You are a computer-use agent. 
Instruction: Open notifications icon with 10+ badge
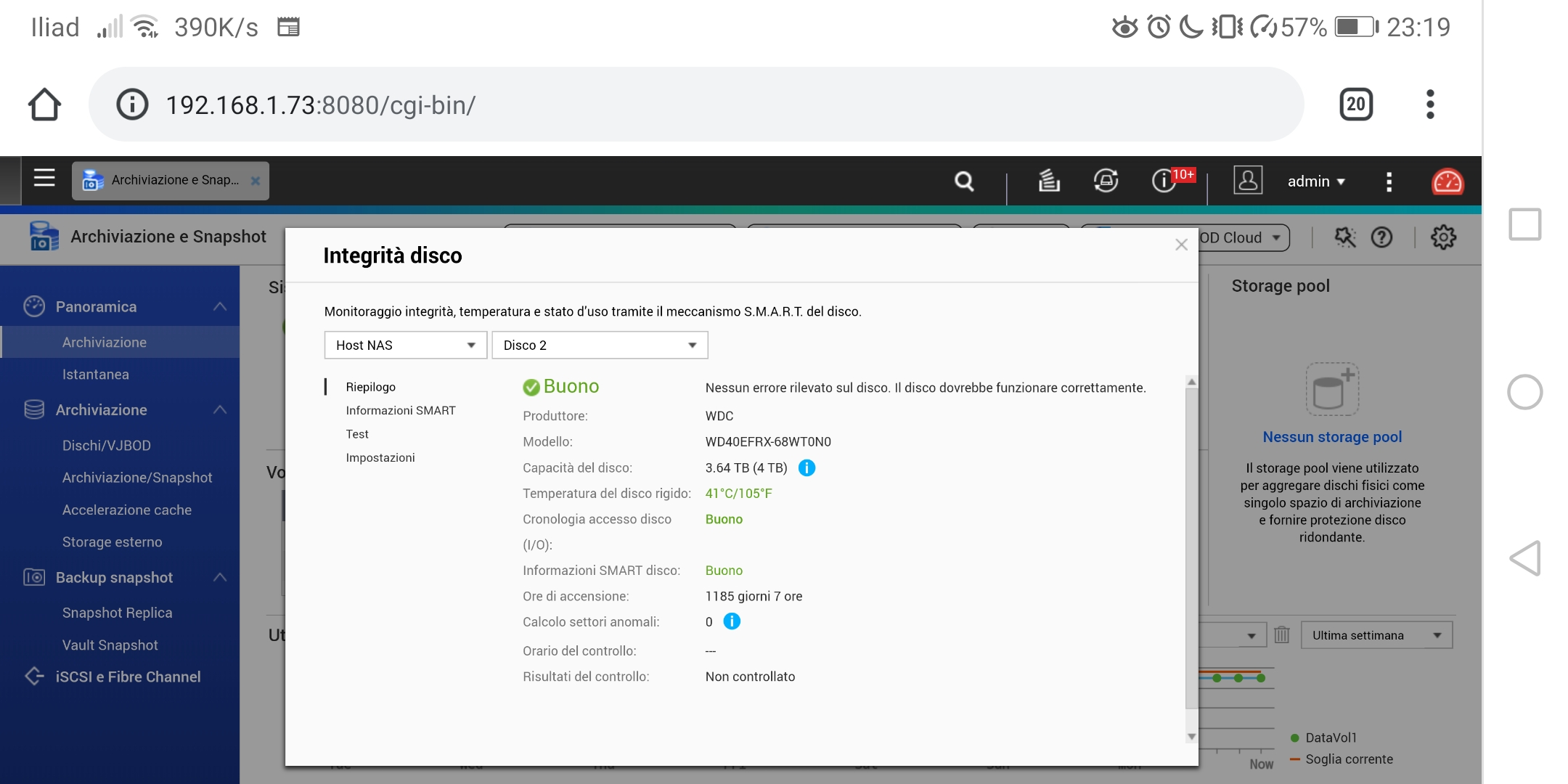click(x=1165, y=181)
